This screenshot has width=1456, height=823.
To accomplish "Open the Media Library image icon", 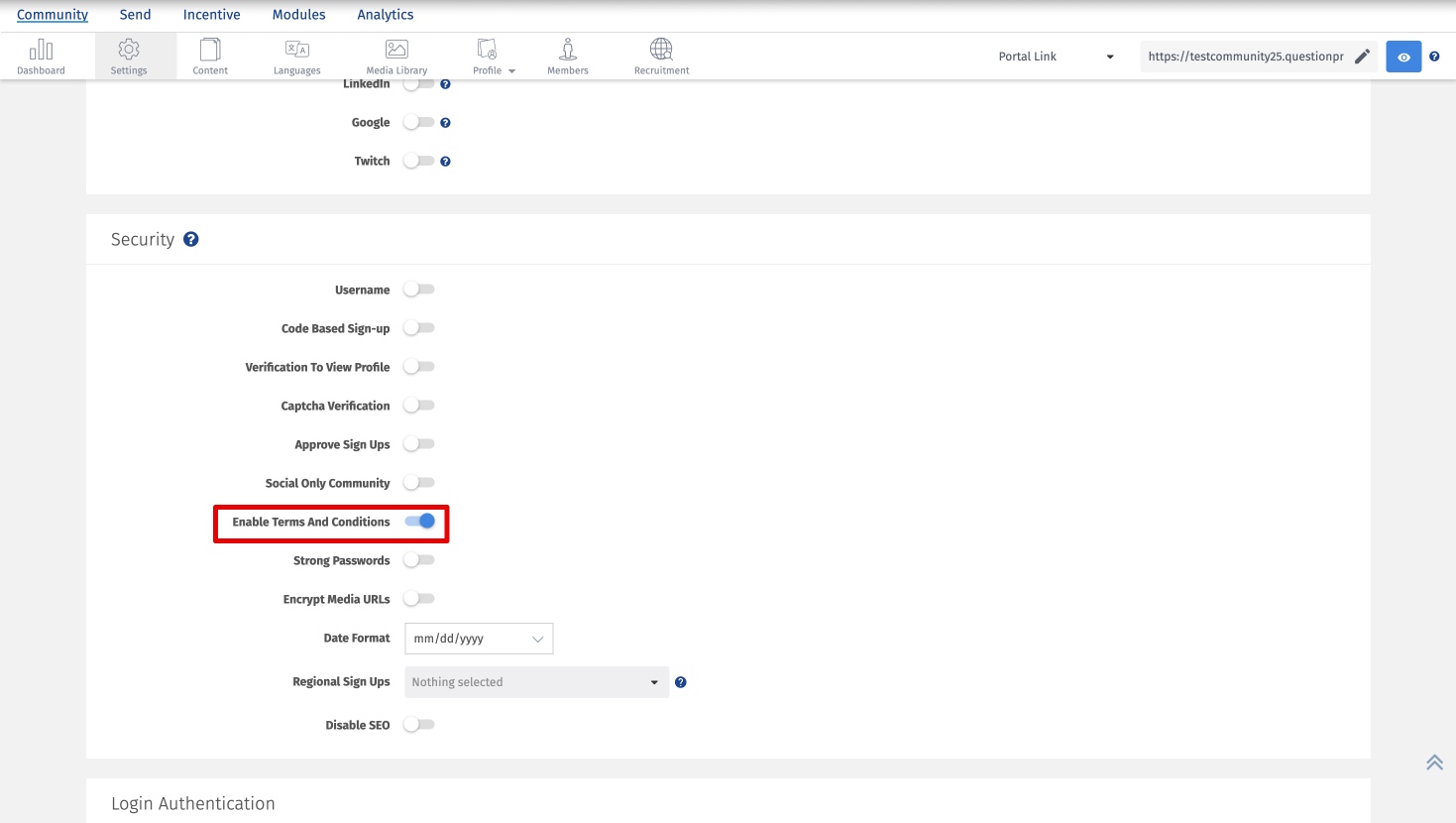I will click(x=396, y=50).
